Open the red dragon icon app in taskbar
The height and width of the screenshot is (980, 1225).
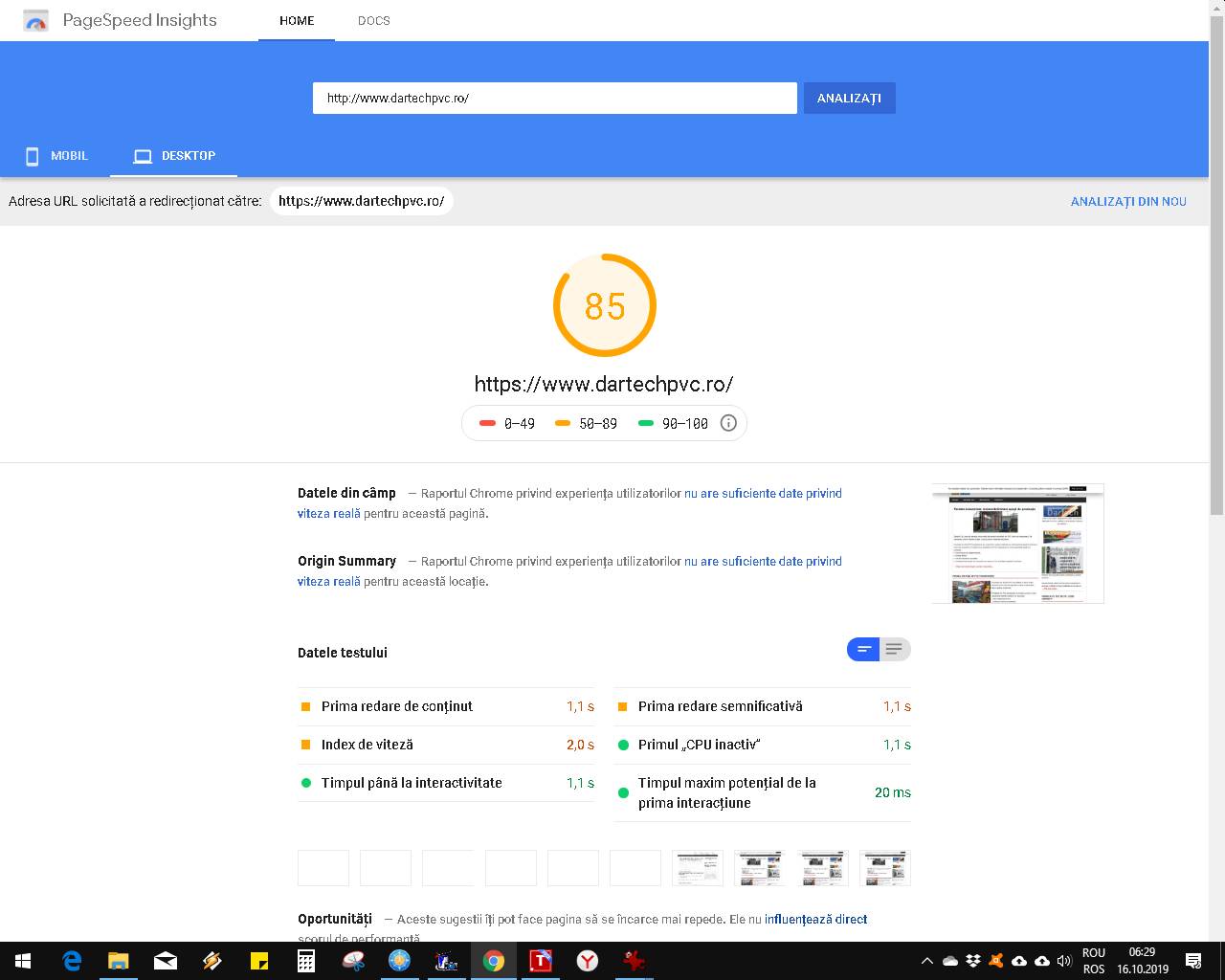(x=635, y=961)
